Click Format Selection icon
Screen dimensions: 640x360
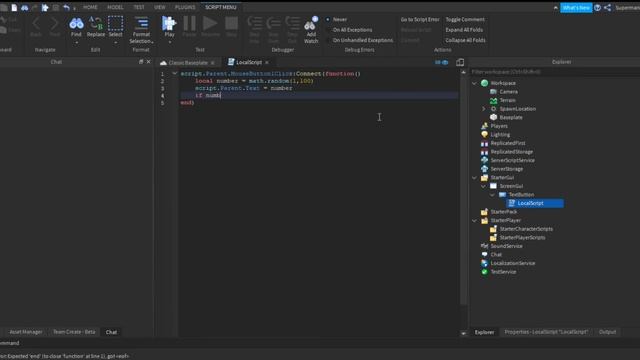pyautogui.click(x=141, y=24)
